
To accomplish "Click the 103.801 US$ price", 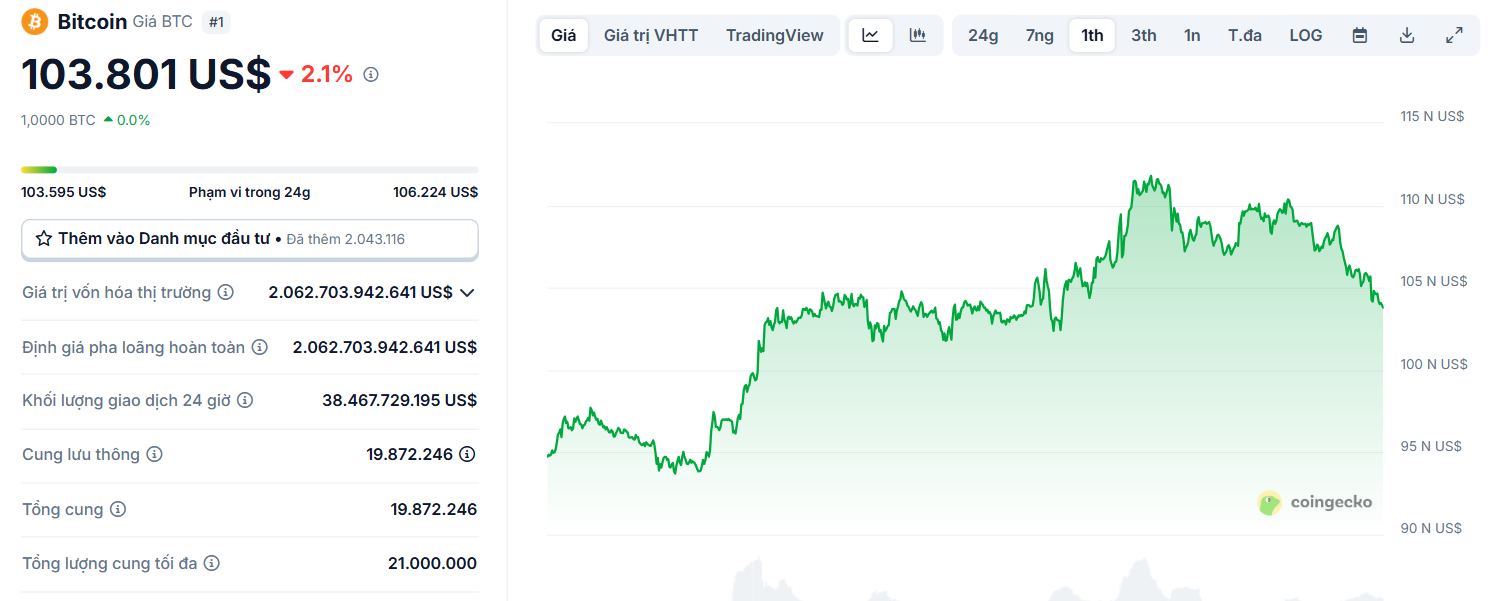I will (x=146, y=74).
